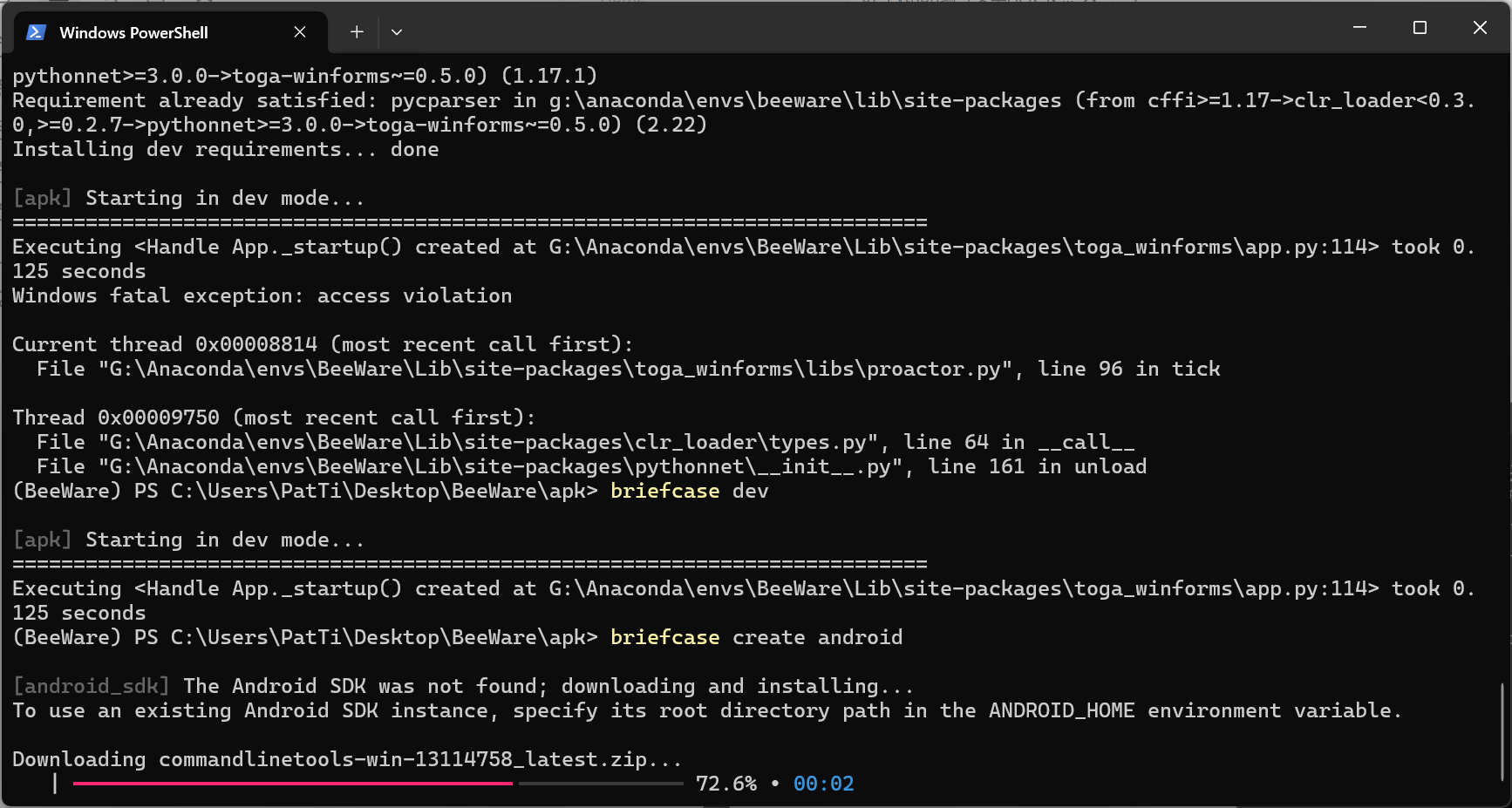Viewport: 1512px width, 808px height.
Task: Click the 00:02 remaining time text
Action: tap(824, 784)
